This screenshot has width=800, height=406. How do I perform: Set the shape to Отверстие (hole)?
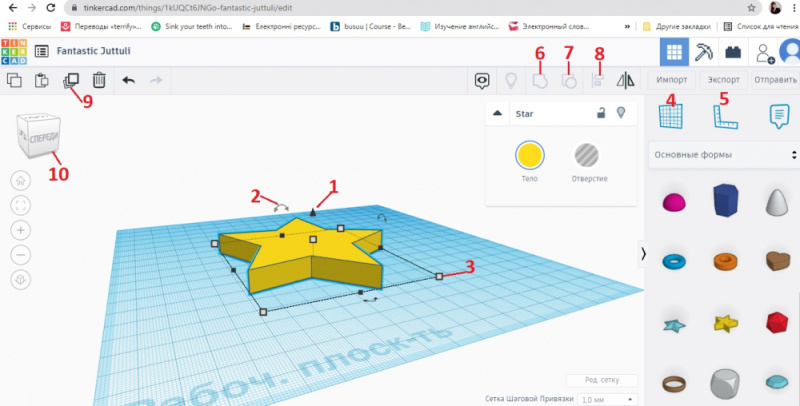click(588, 155)
